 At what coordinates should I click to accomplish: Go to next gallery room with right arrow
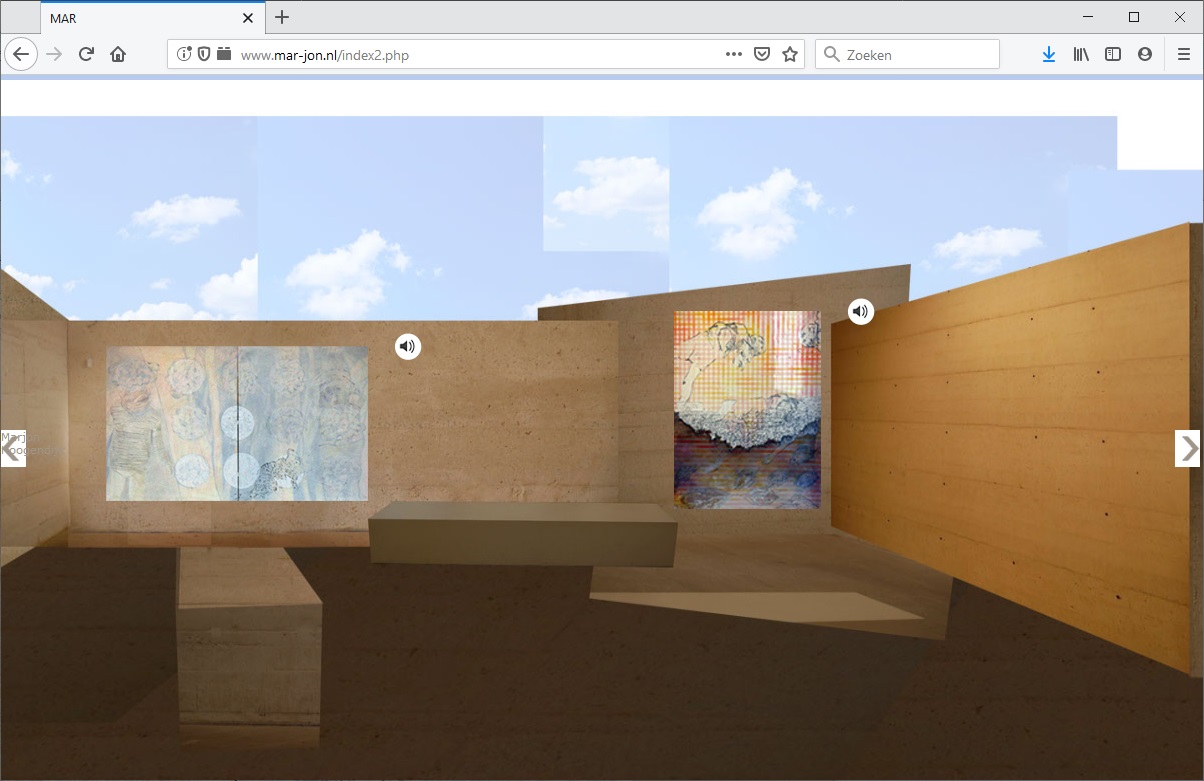point(1187,449)
